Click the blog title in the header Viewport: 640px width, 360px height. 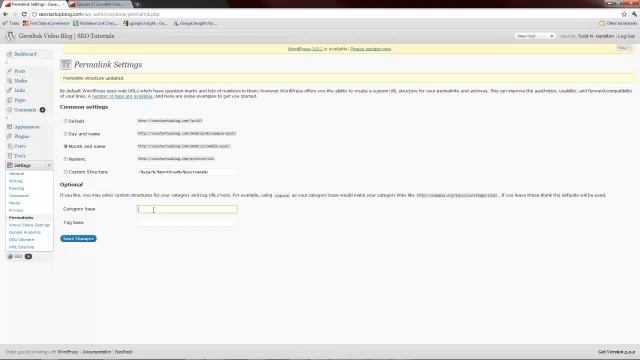(67, 36)
